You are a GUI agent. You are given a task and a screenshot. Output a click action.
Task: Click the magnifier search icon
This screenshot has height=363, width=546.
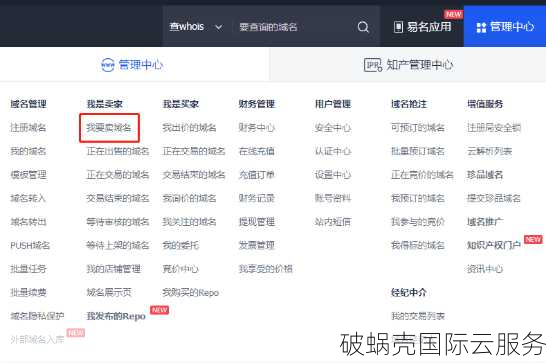point(363,27)
